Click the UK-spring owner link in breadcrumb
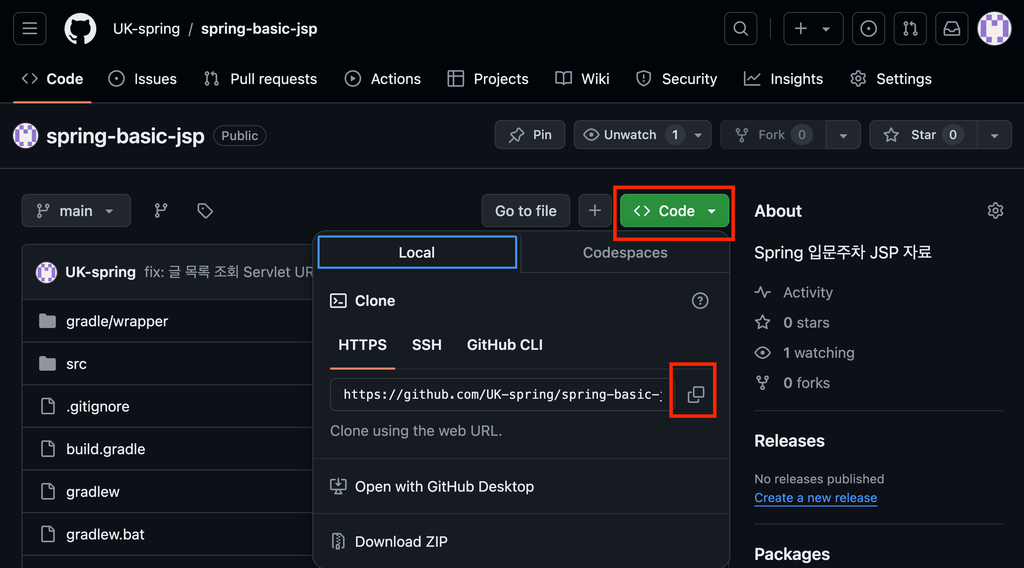The height and width of the screenshot is (568, 1024). [x=146, y=29]
